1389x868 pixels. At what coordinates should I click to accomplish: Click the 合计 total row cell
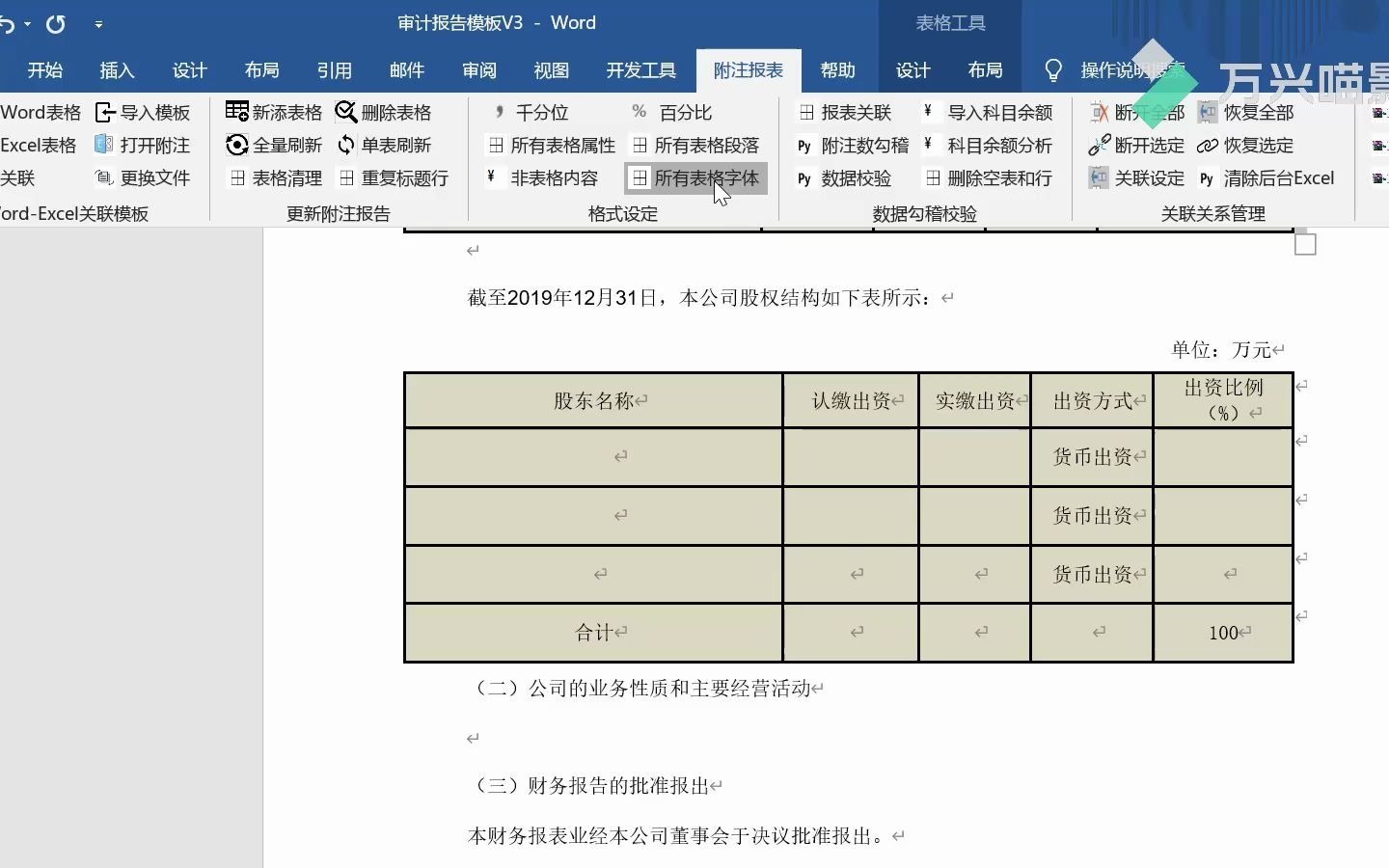coord(593,633)
